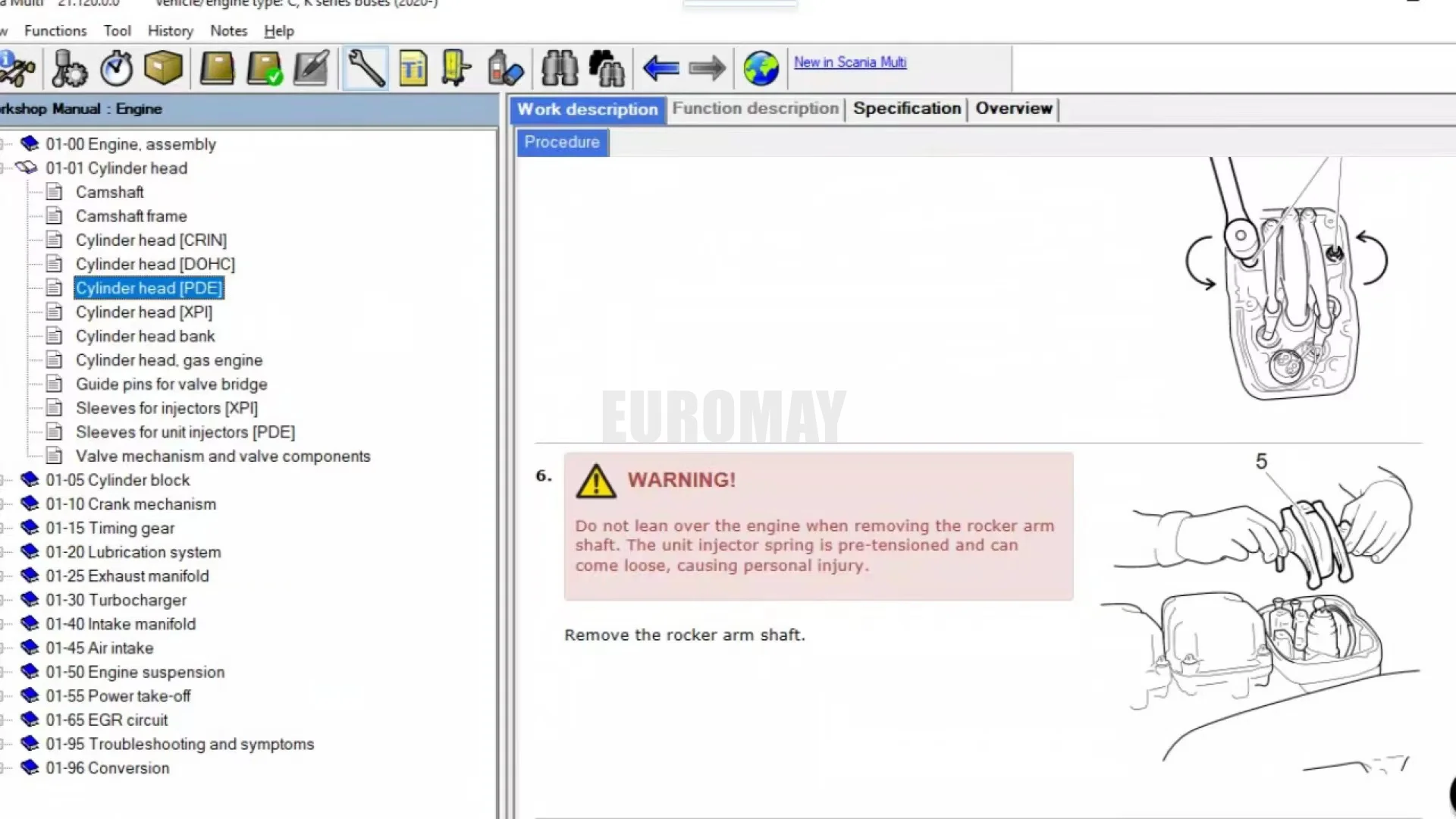Open the History menu
This screenshot has height=819, width=1456.
click(x=170, y=30)
